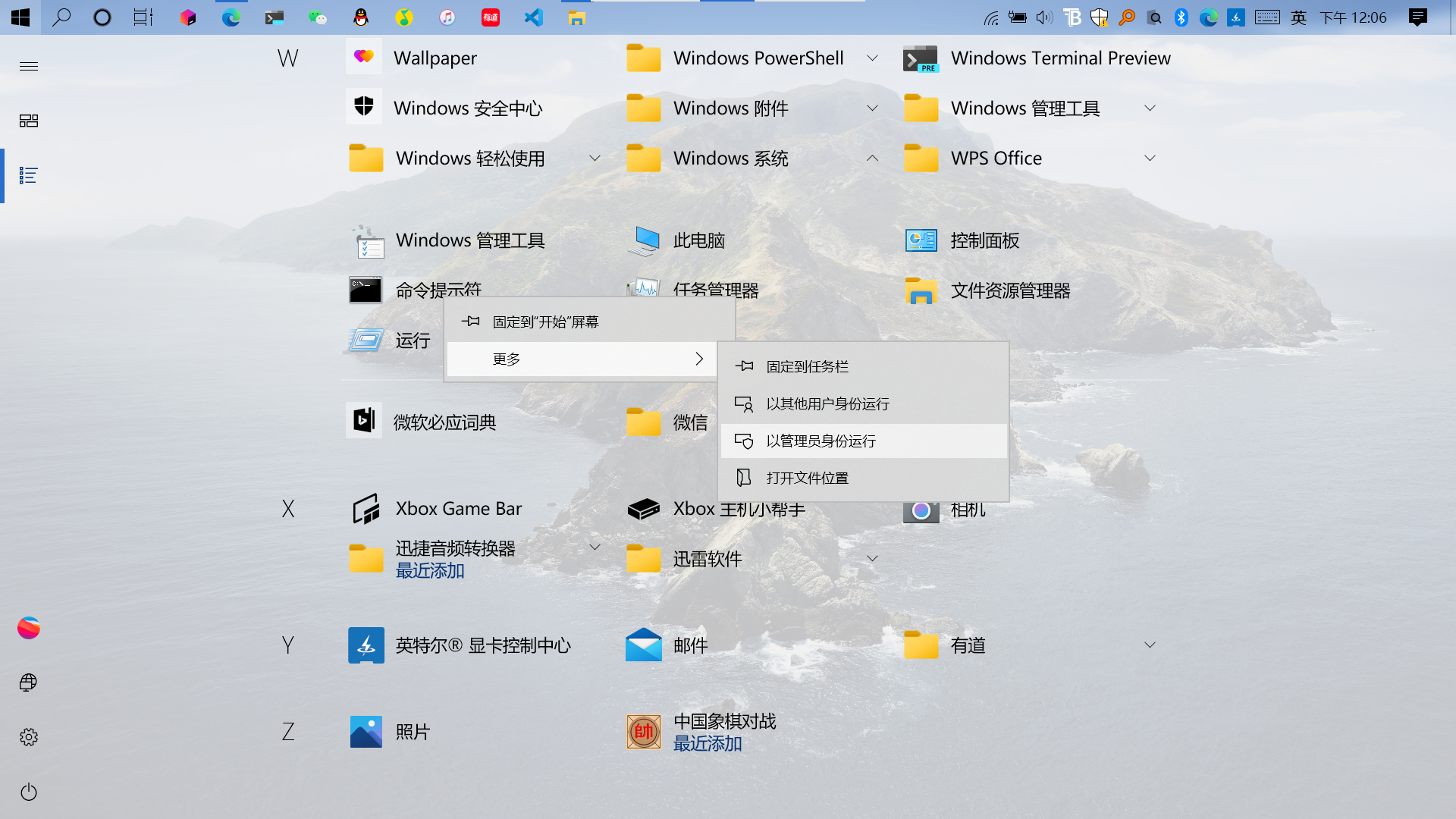Image resolution: width=1456 pixels, height=819 pixels.
Task: Select 固定到任务栏 option
Action: pyautogui.click(x=864, y=366)
